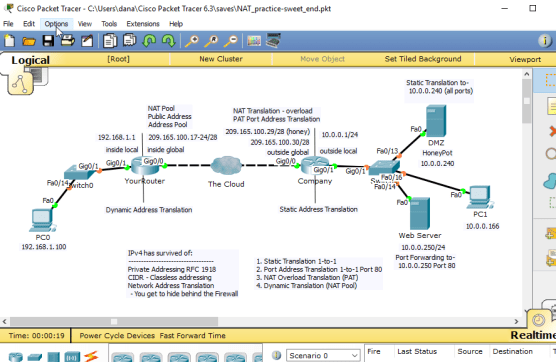The width and height of the screenshot is (556, 362).
Task: Open the Drawing Palette icon
Action: 254,41
